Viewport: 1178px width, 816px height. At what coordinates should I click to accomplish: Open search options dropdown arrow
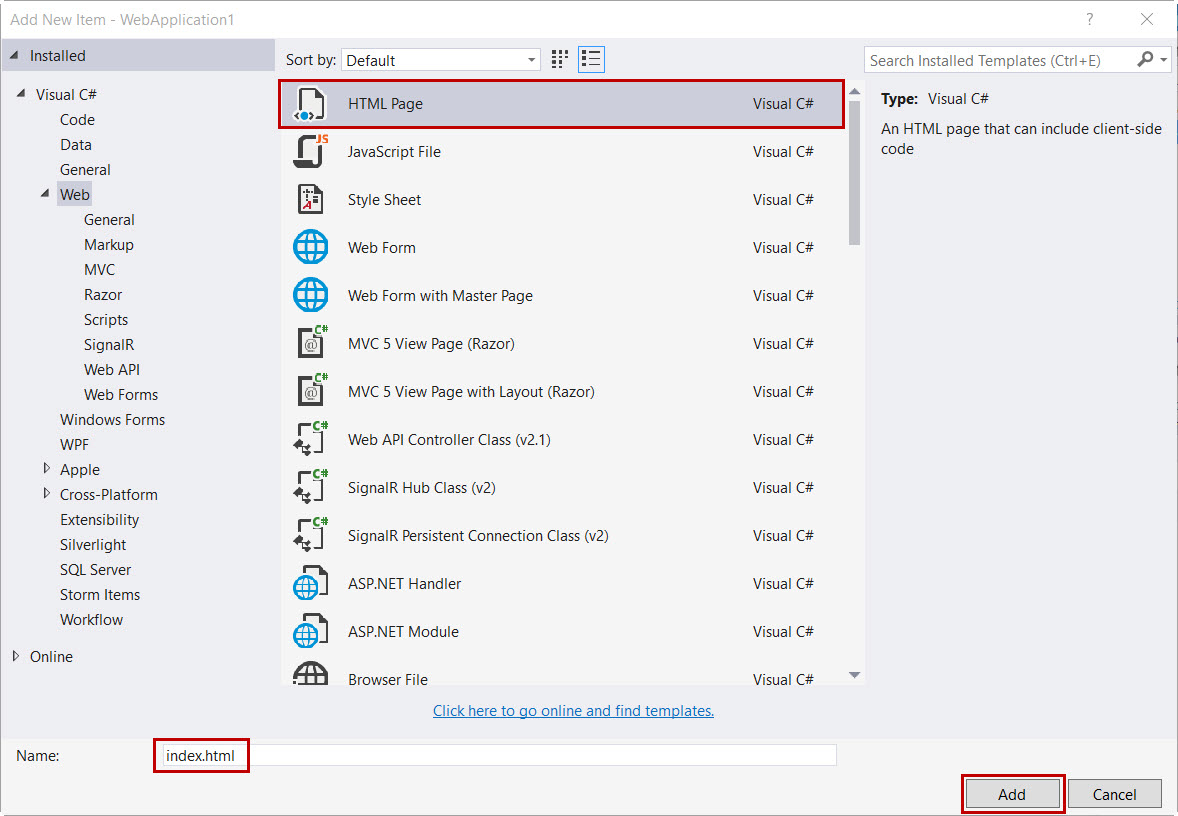tap(1164, 59)
